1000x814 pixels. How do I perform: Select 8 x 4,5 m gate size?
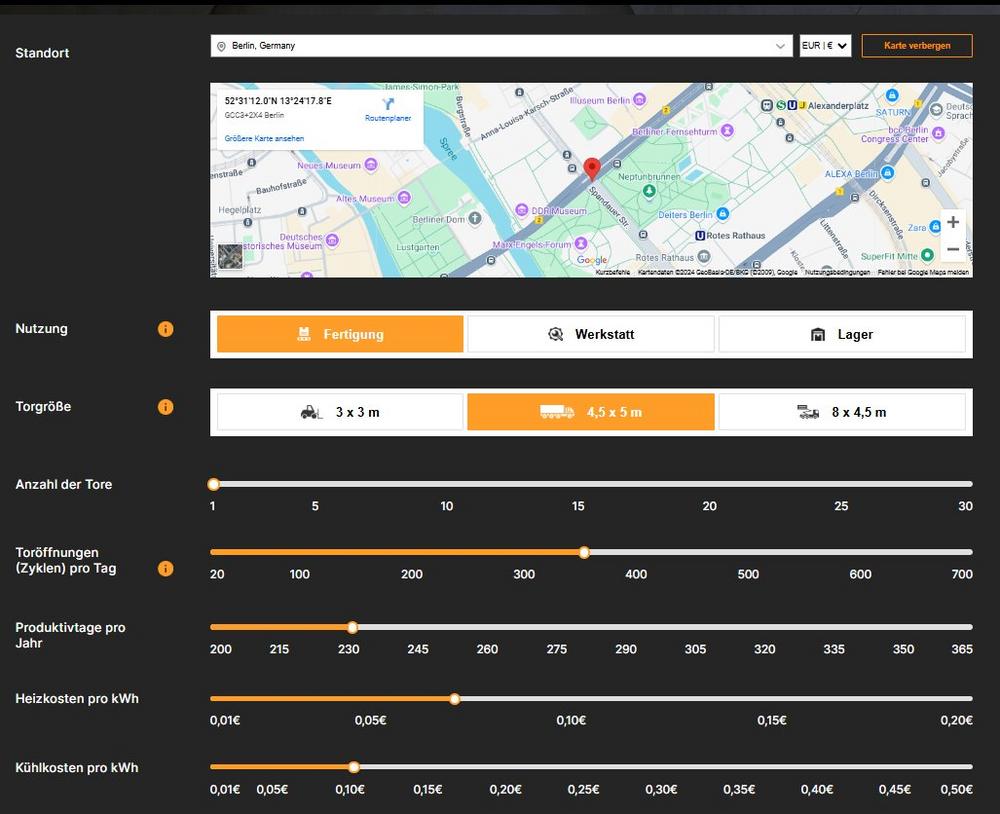click(x=842, y=412)
